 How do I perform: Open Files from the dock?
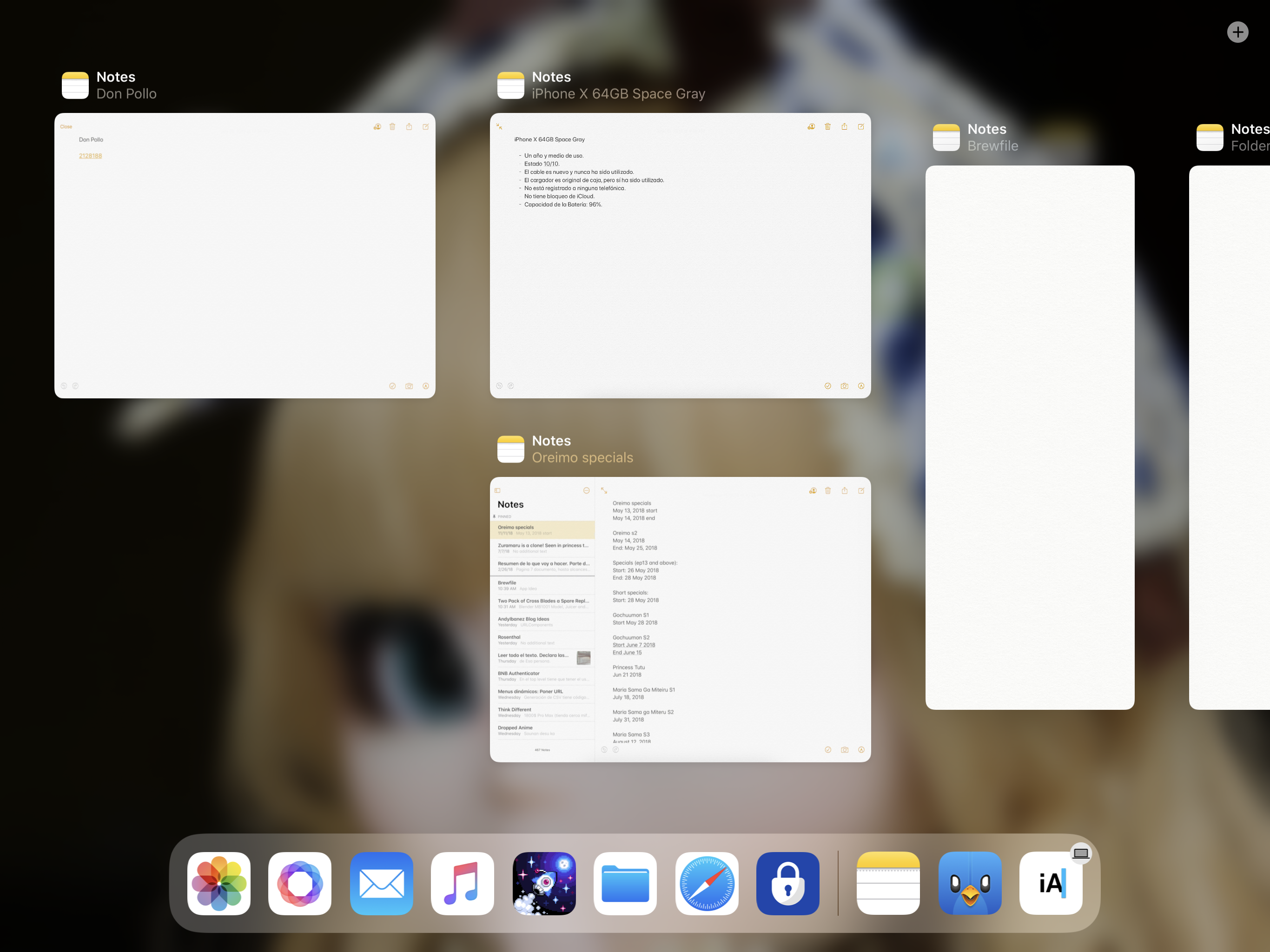(x=625, y=883)
